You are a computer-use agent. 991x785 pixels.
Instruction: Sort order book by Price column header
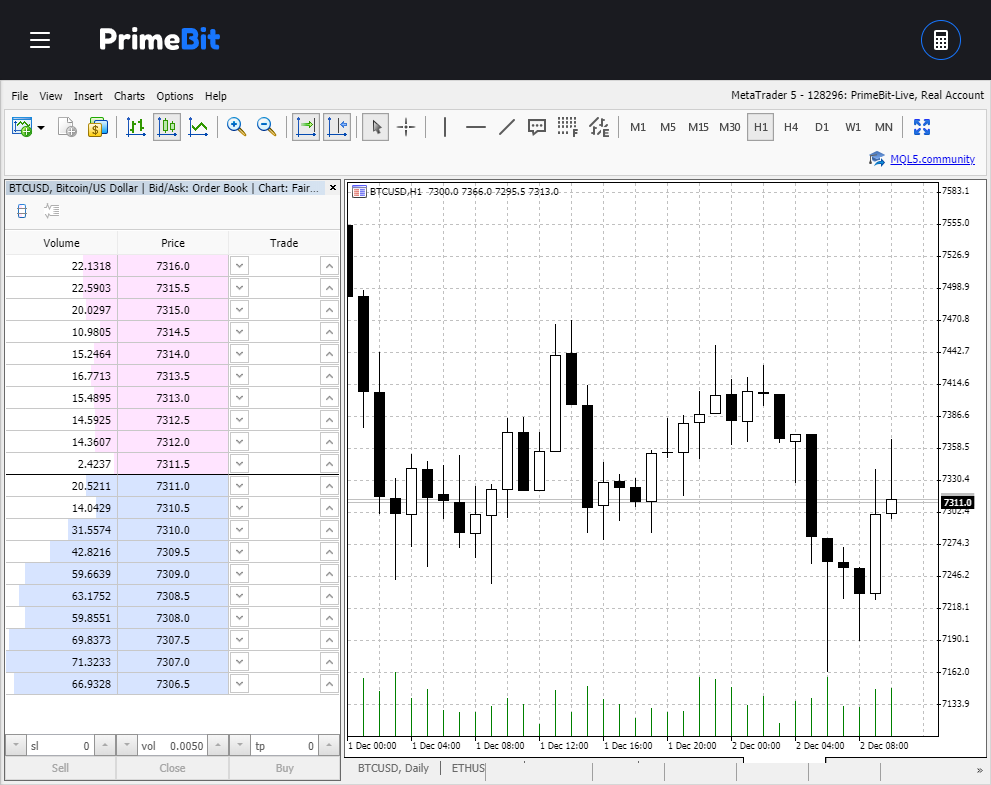(x=173, y=243)
